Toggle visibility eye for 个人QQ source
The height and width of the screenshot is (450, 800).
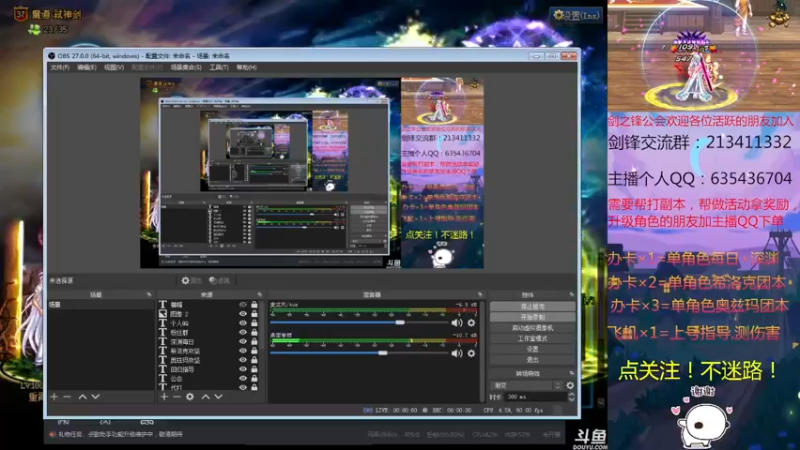tap(243, 323)
